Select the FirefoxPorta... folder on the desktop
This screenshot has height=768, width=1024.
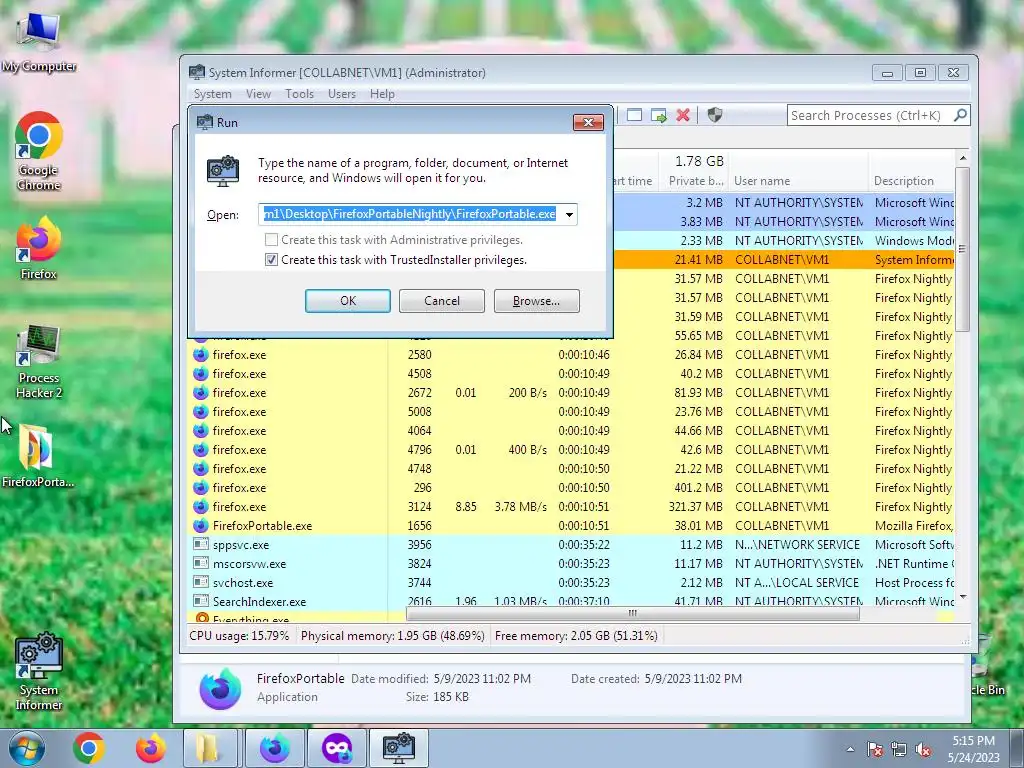37,456
